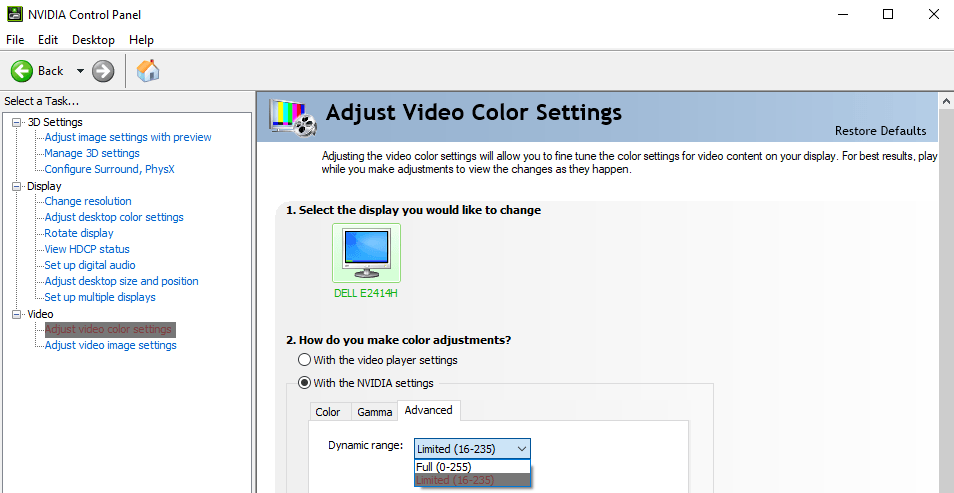This screenshot has height=493, width=954.
Task: Open Set up multiple displays
Action: 100,297
